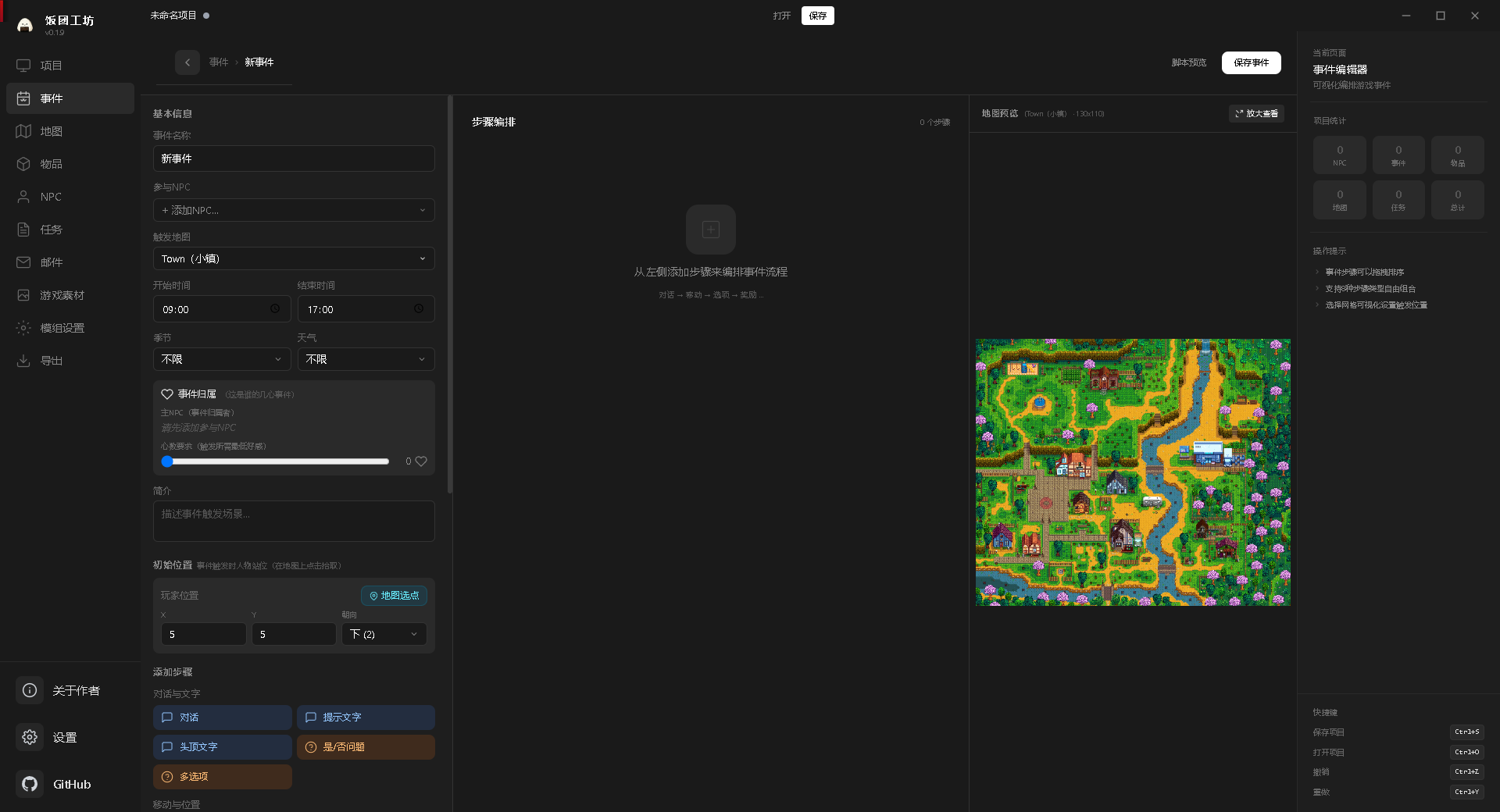Screen dimensions: 1500x812
Task: Click the 事件 calendar icon in sidebar
Action: point(23,98)
